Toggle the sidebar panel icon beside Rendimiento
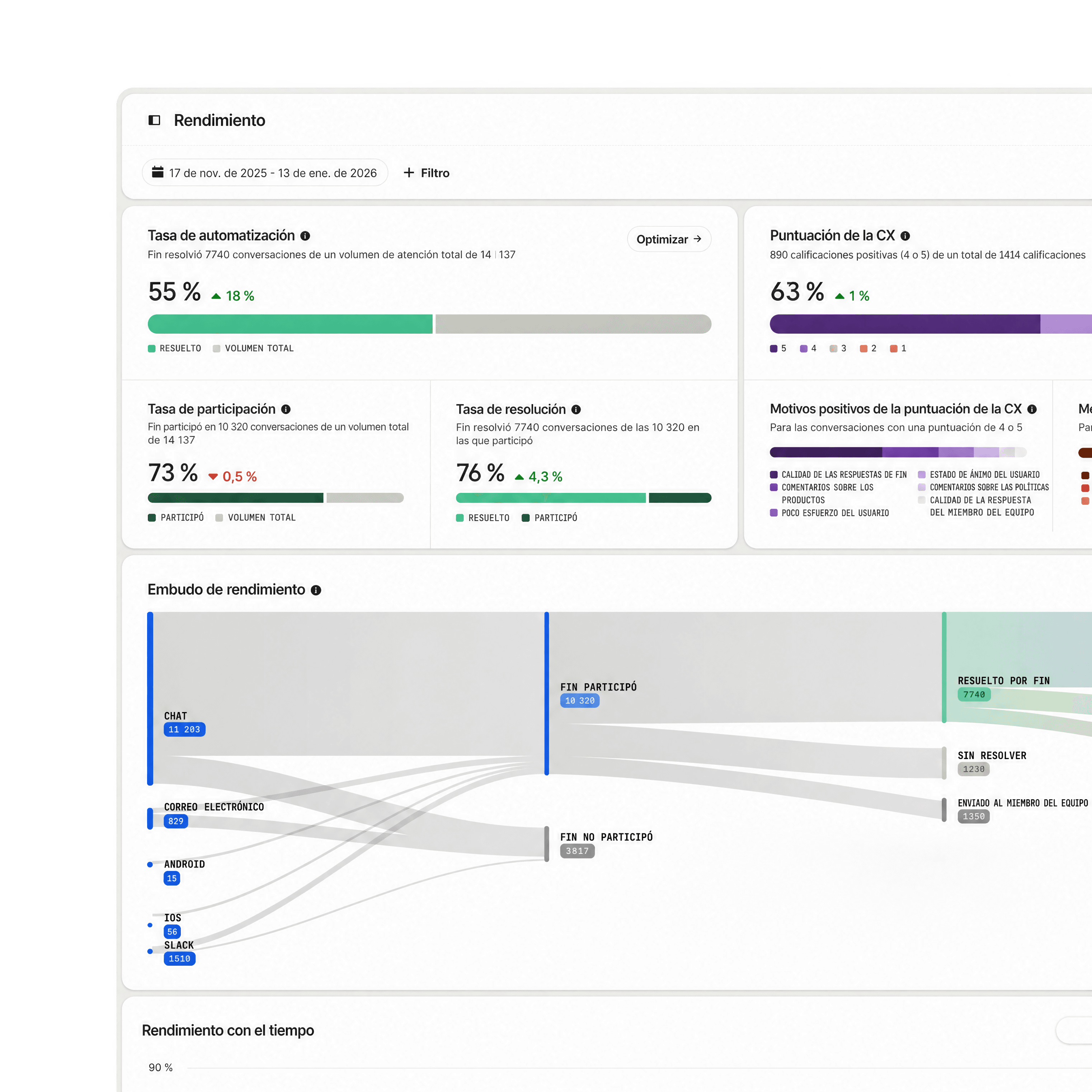1092x1092 pixels. 154,121
